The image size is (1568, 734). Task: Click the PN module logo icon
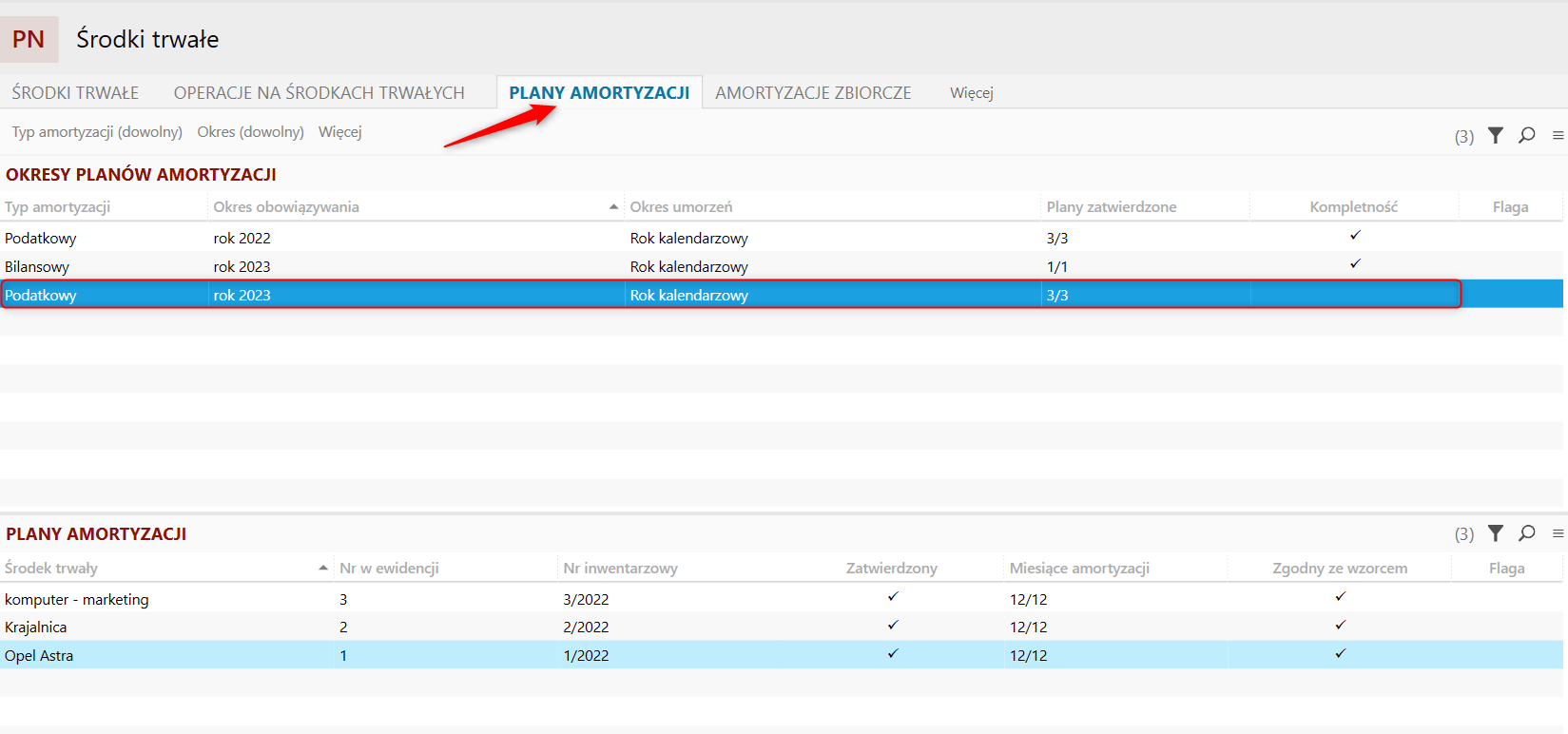[x=29, y=39]
